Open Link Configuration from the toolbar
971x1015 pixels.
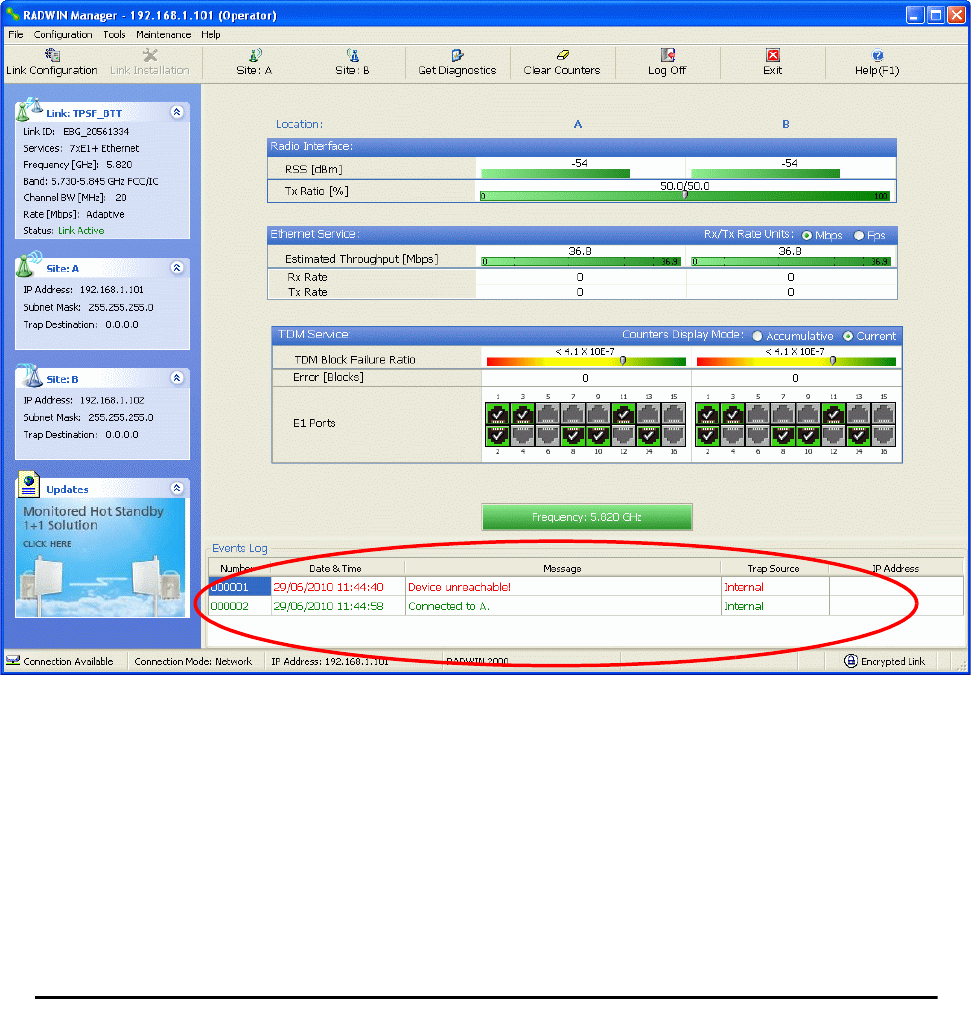52,63
